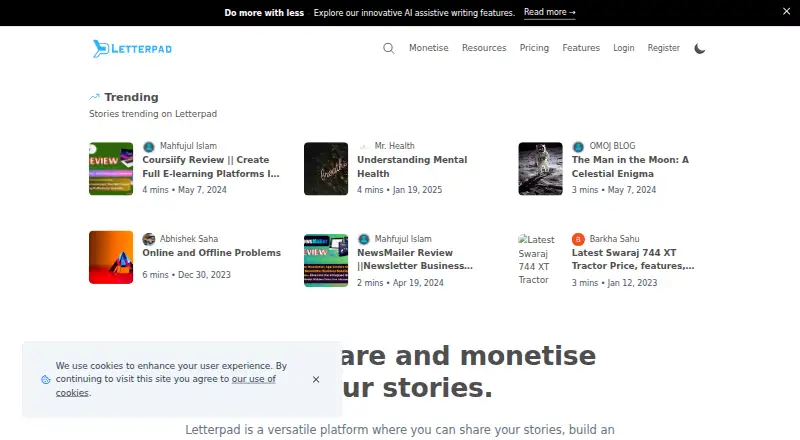The height and width of the screenshot is (440, 800).
Task: Open the Resources menu item
Action: click(484, 48)
